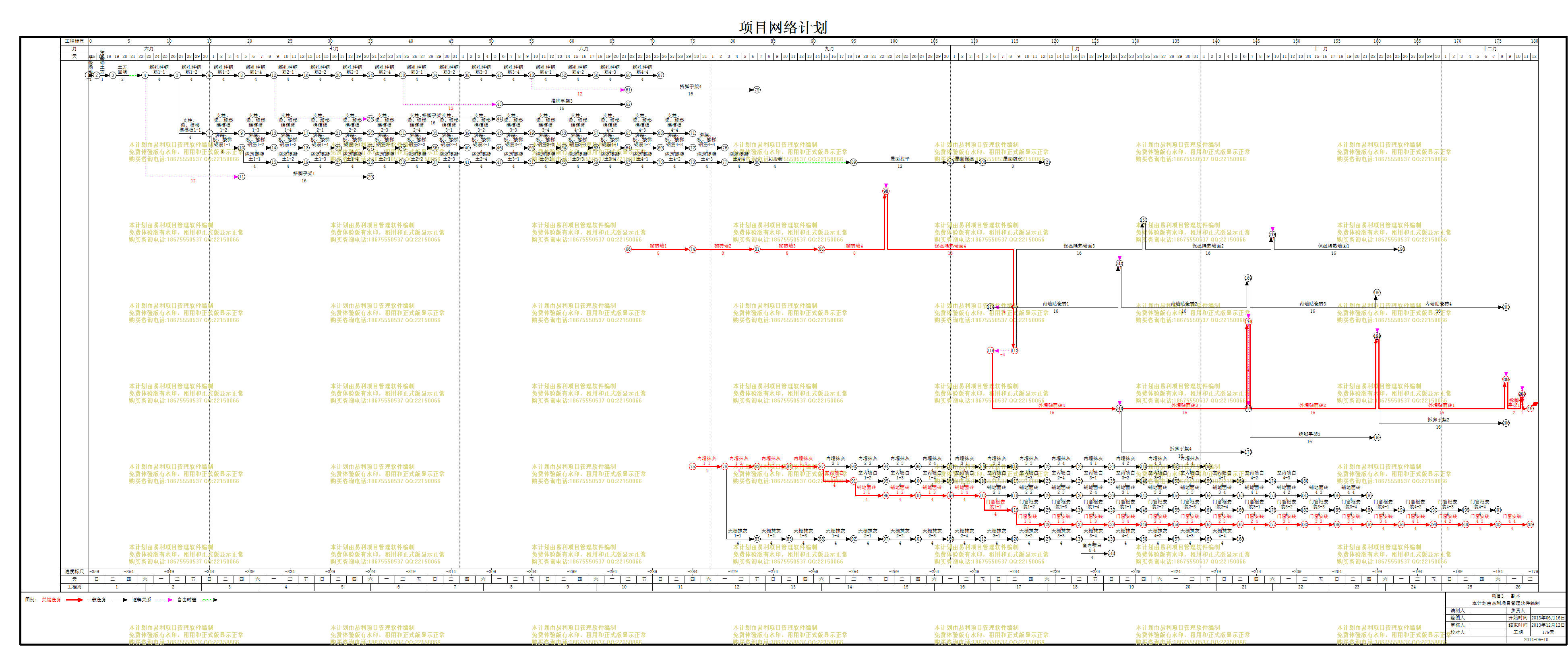Click node 61 before 搭脚手架4
The height and width of the screenshot is (646, 1568).
click(628, 90)
